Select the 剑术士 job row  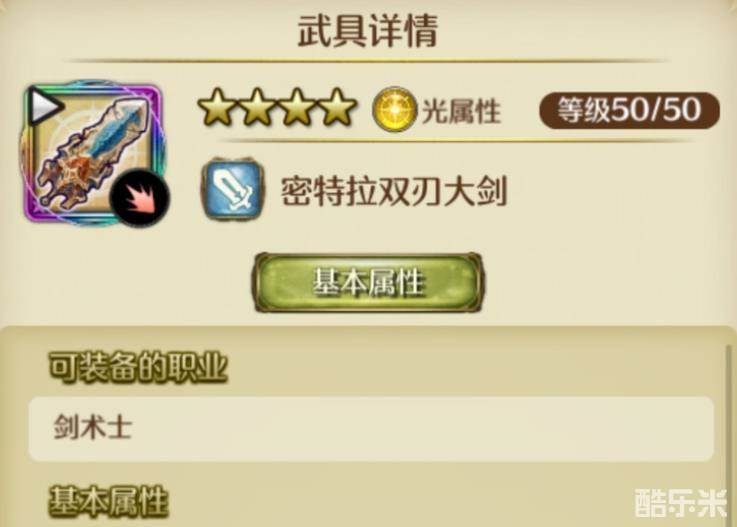371,429
